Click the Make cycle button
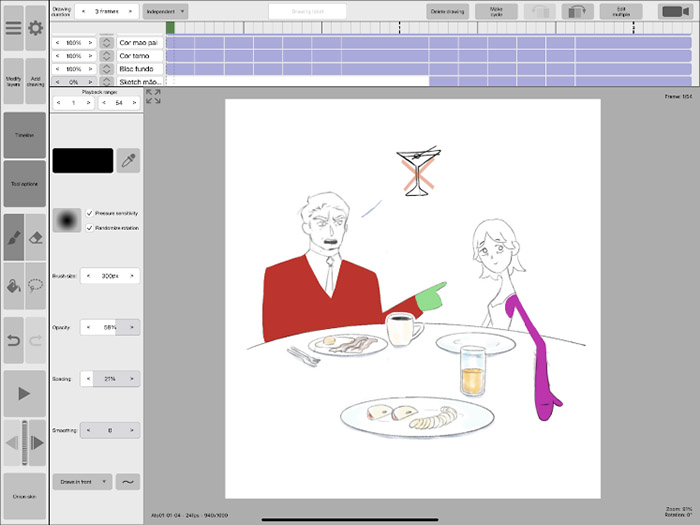The width and height of the screenshot is (700, 525). tap(497, 12)
